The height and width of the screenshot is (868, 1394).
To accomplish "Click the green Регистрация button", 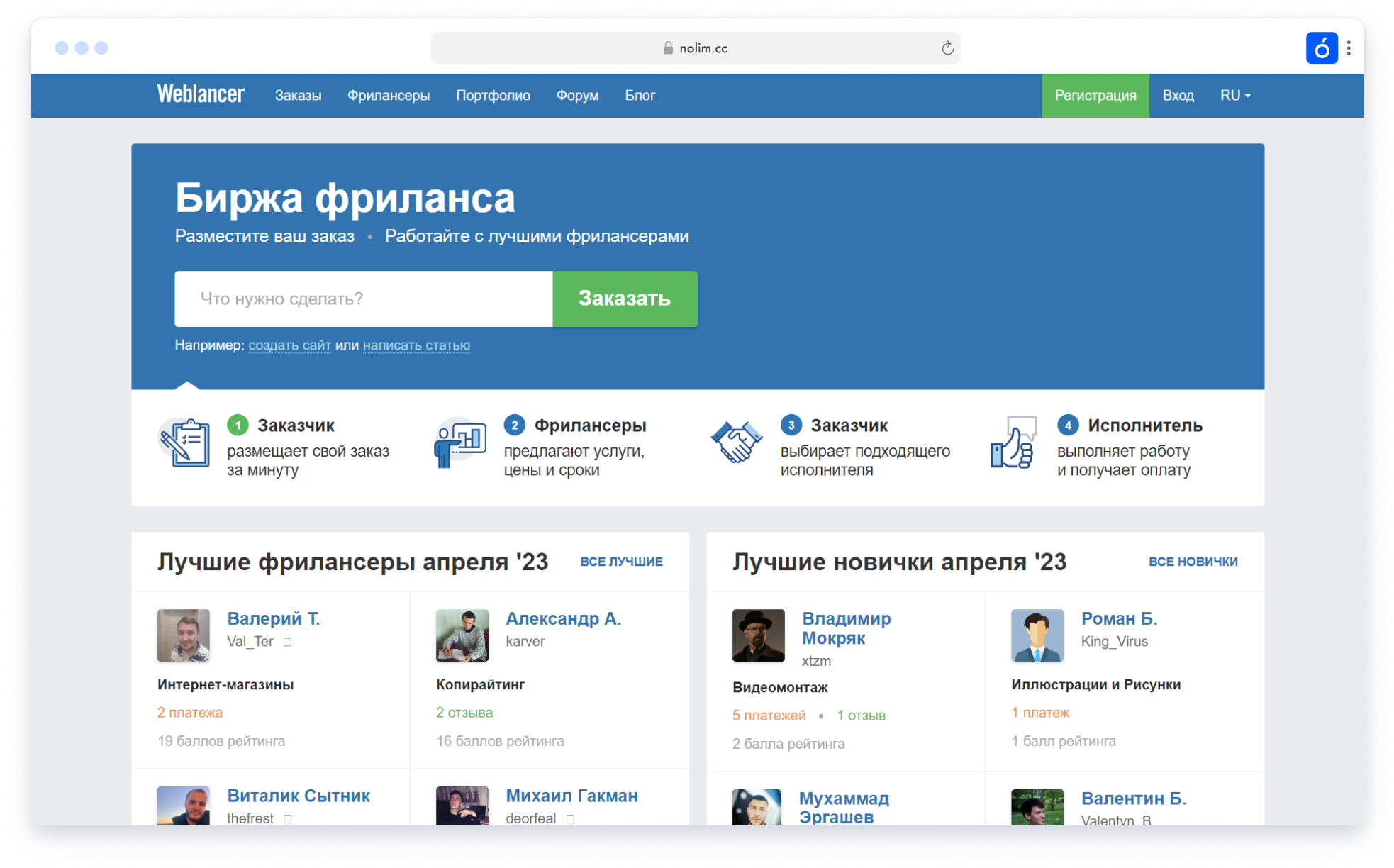I will tap(1095, 95).
